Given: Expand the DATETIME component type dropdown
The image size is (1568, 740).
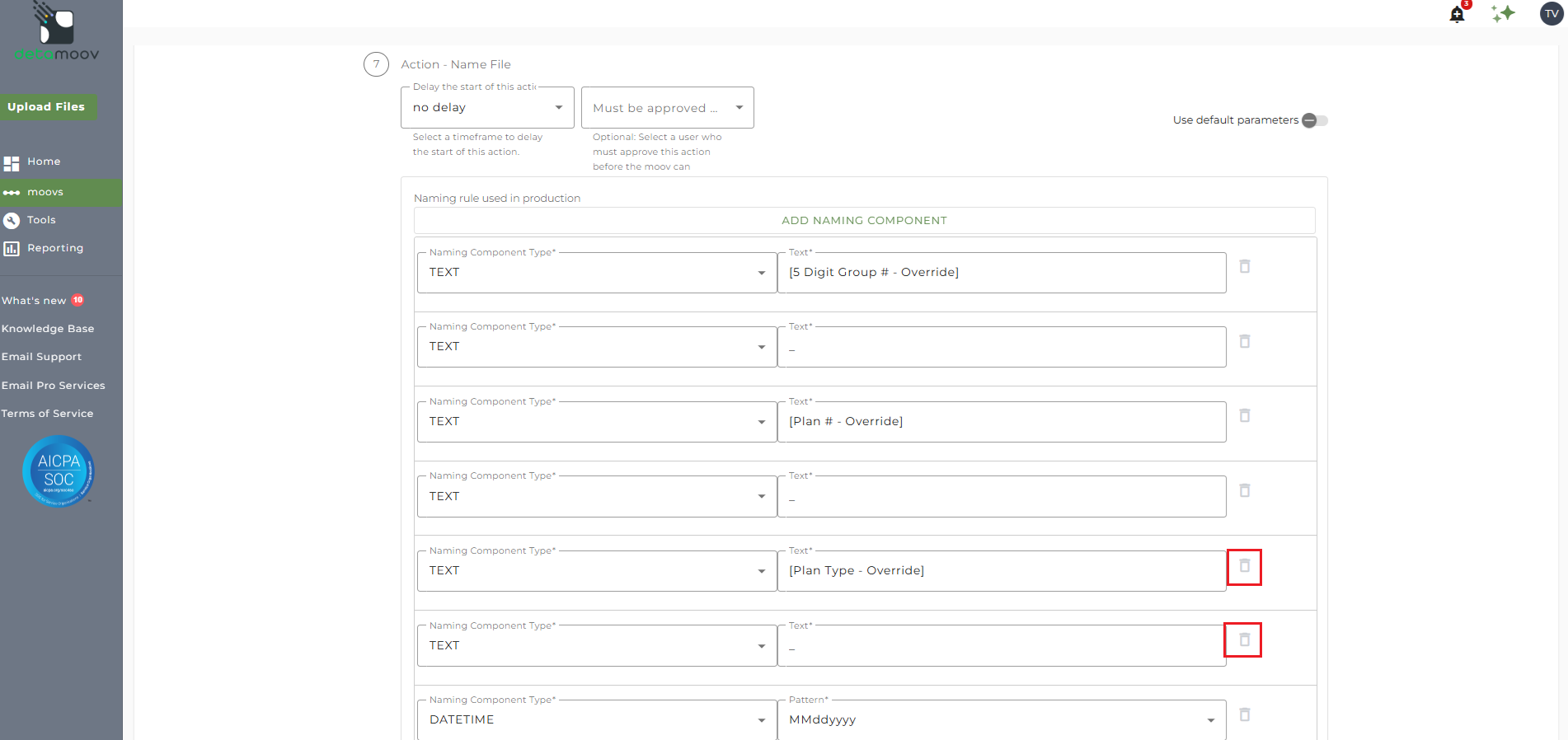Looking at the screenshot, I should point(597,719).
